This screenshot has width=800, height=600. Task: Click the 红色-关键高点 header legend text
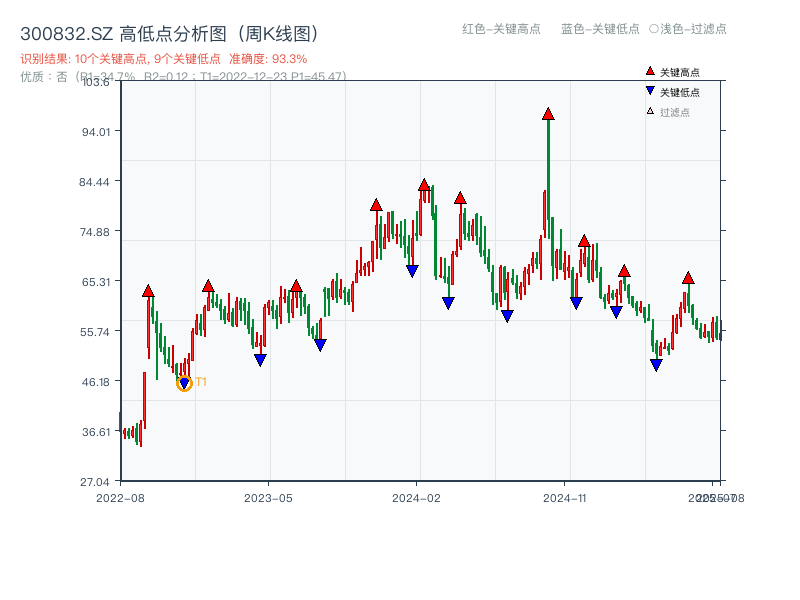[x=501, y=29]
